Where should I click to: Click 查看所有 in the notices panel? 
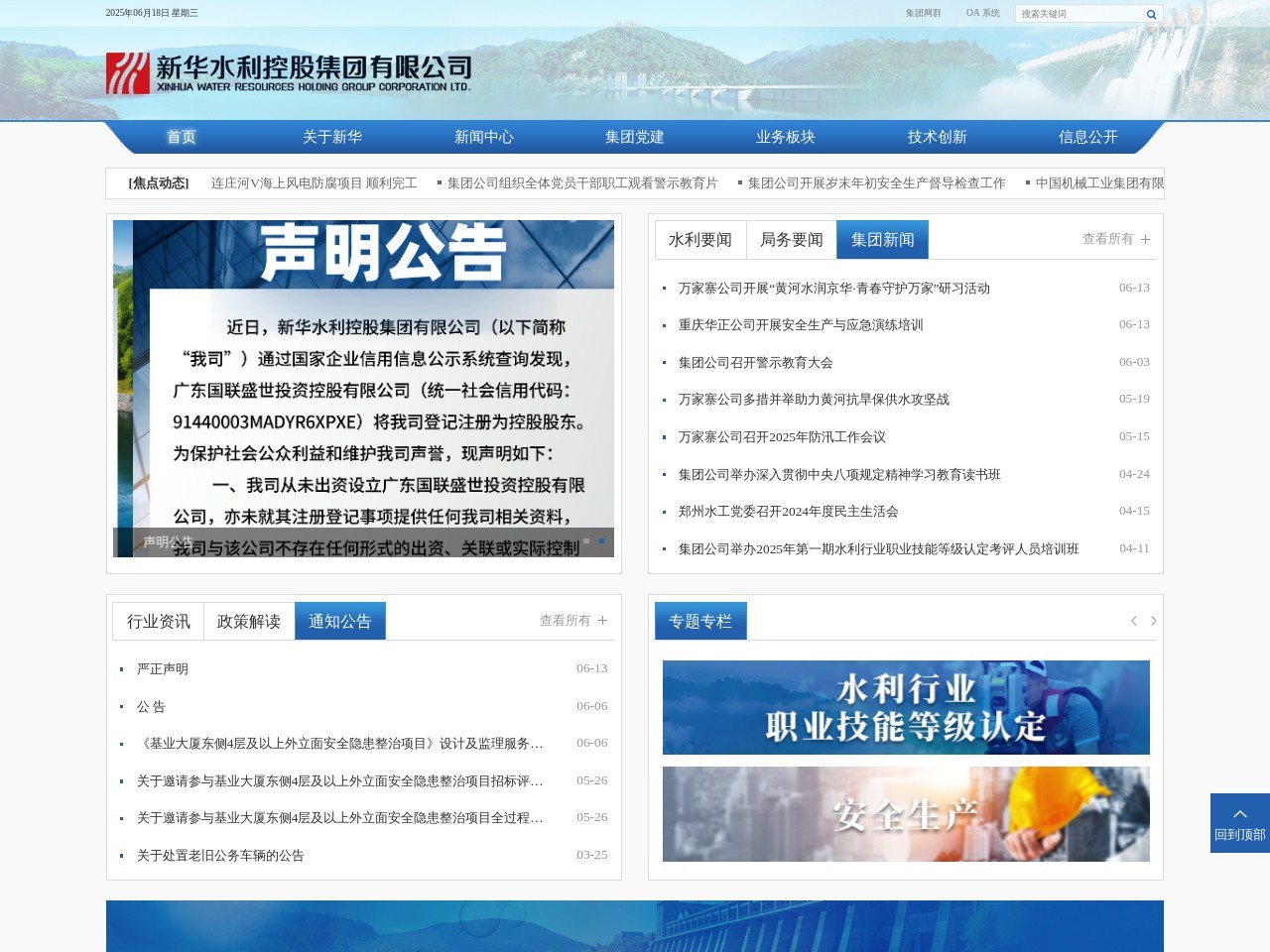click(x=565, y=621)
